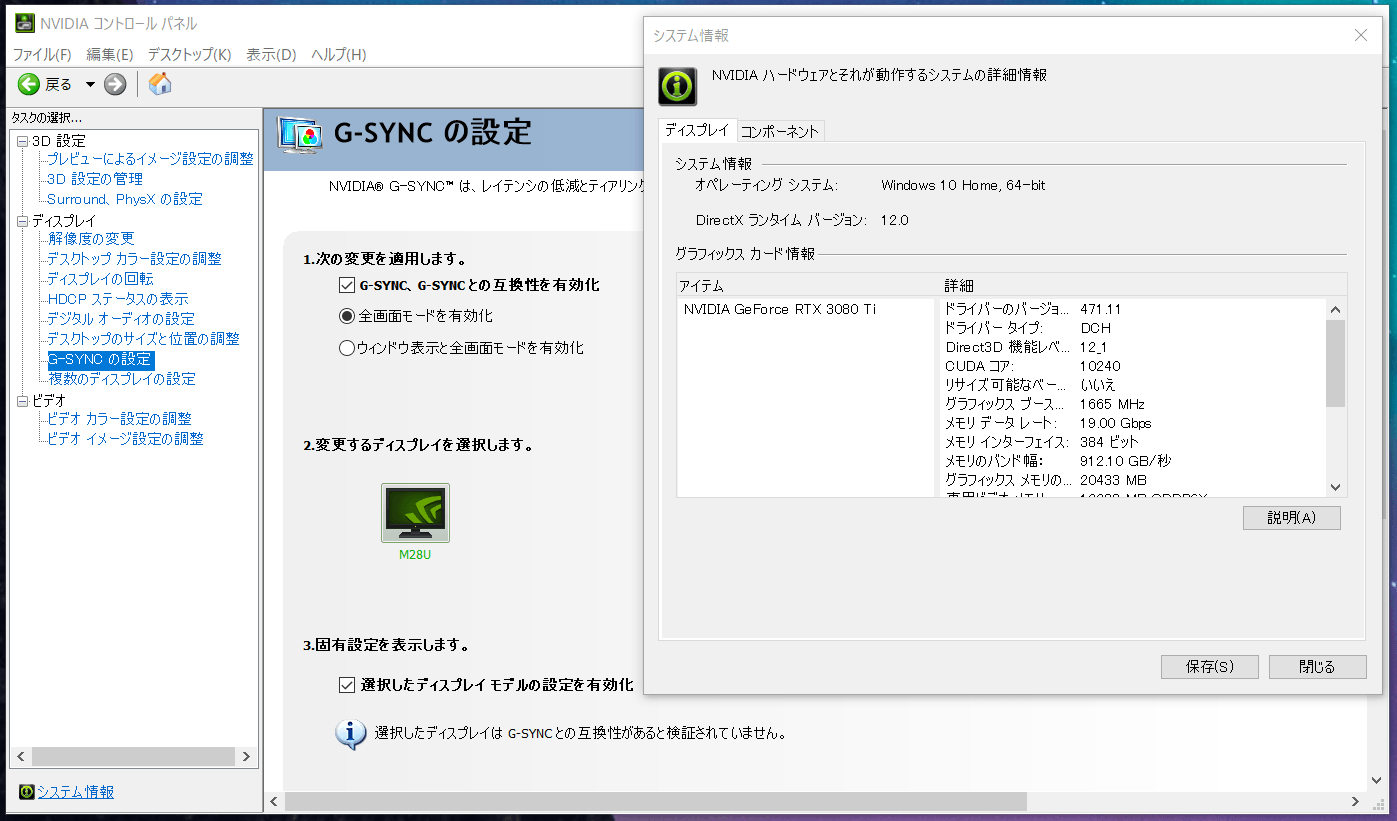The image size is (1397, 821).
Task: Open the ヘルプ(H) menu
Action: (x=338, y=54)
